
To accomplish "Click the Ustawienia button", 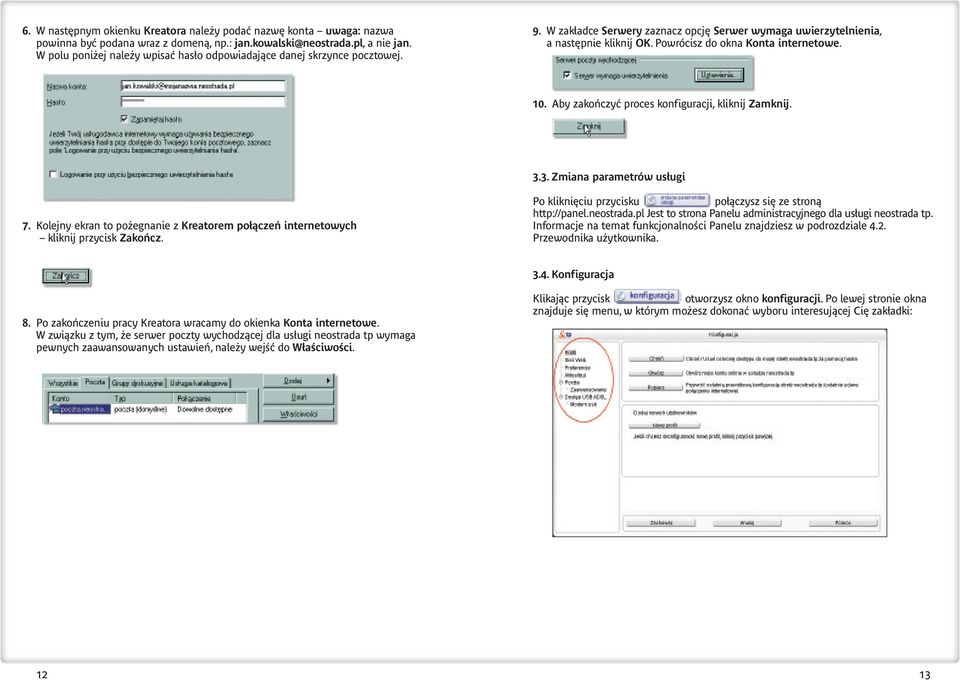I will pyautogui.click(x=719, y=75).
